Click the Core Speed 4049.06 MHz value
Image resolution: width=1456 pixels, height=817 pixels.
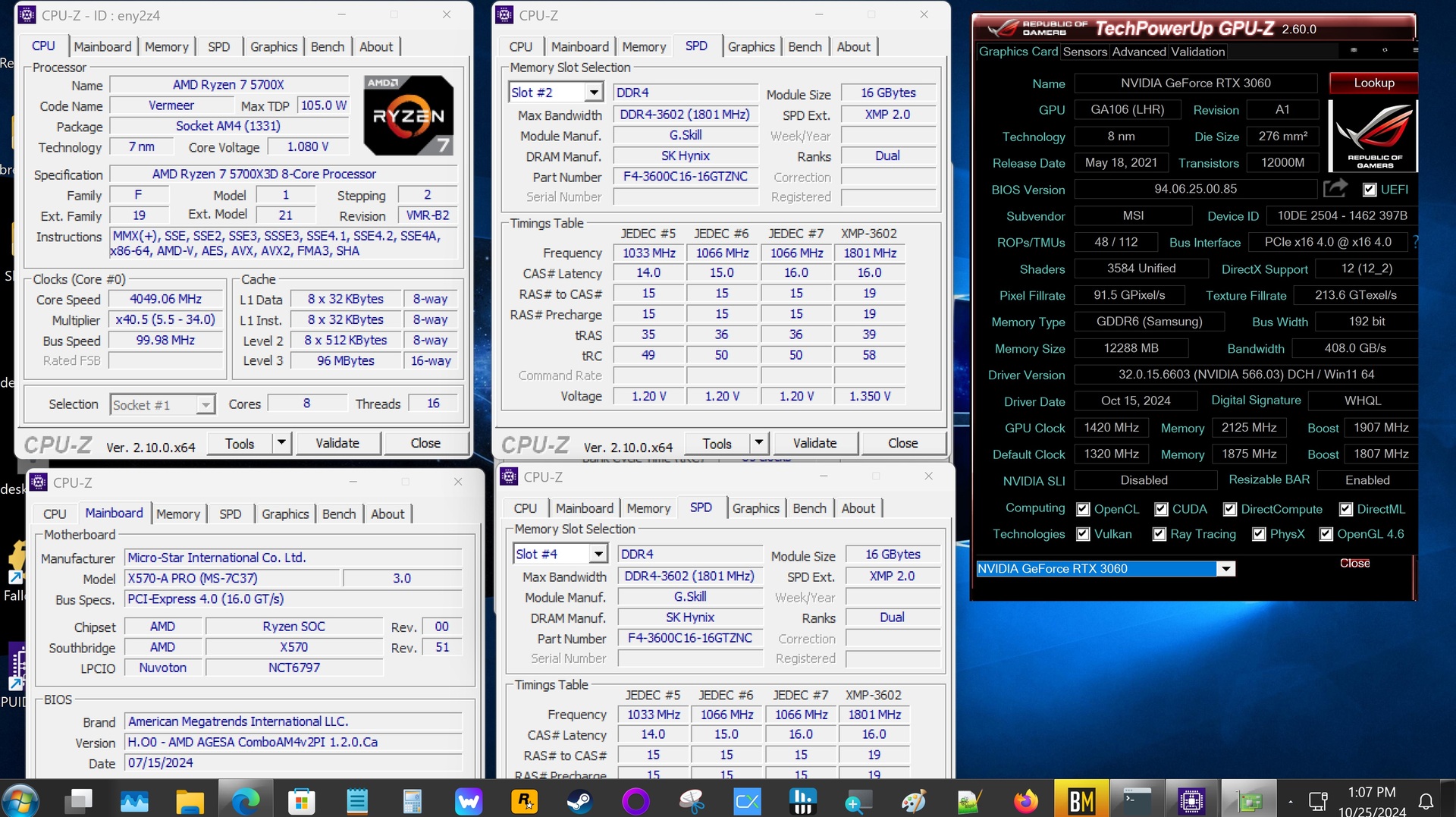[165, 299]
